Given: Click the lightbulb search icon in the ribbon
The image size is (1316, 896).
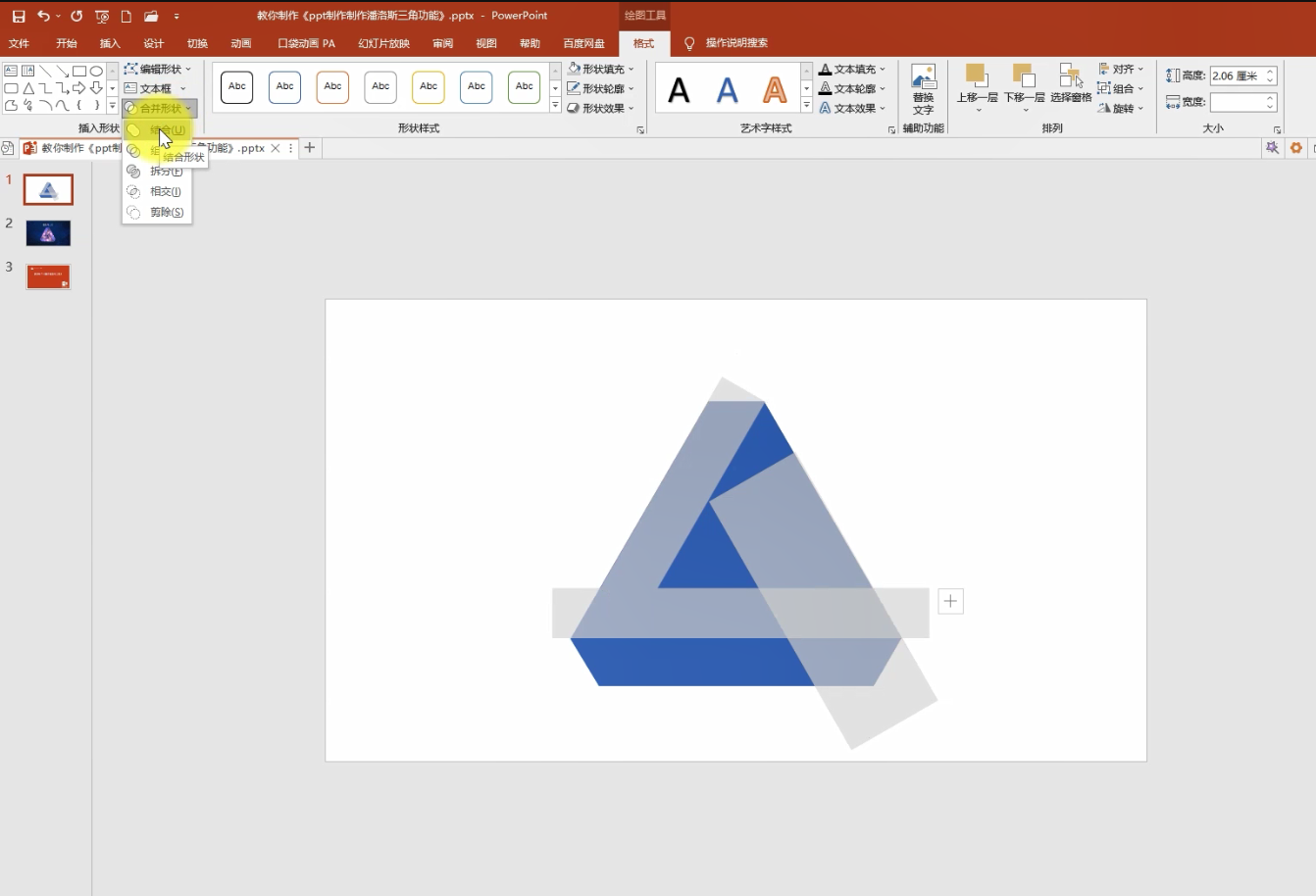Looking at the screenshot, I should tap(689, 43).
